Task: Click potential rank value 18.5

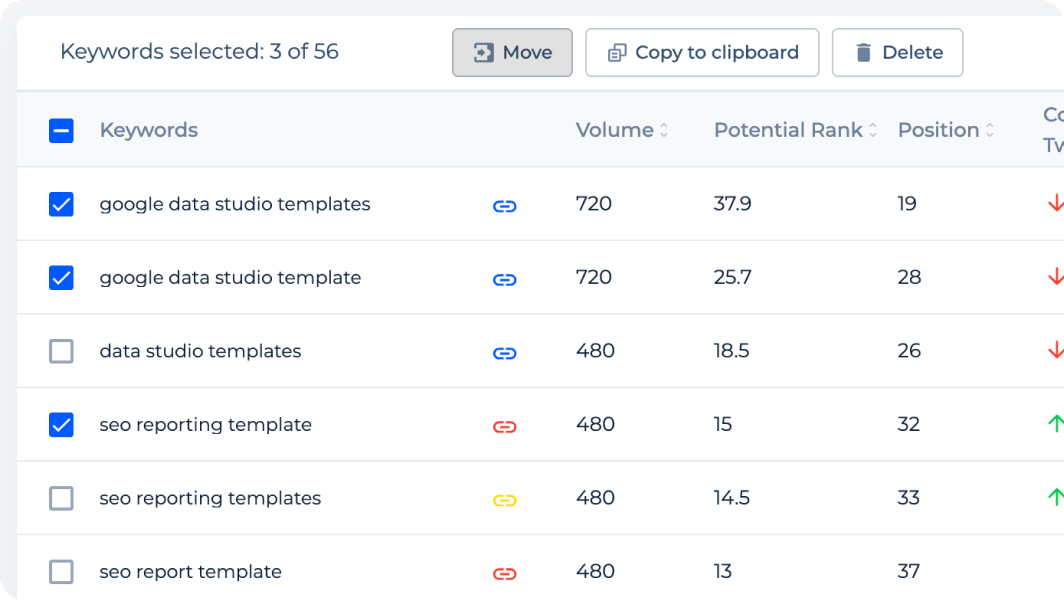Action: tap(732, 351)
